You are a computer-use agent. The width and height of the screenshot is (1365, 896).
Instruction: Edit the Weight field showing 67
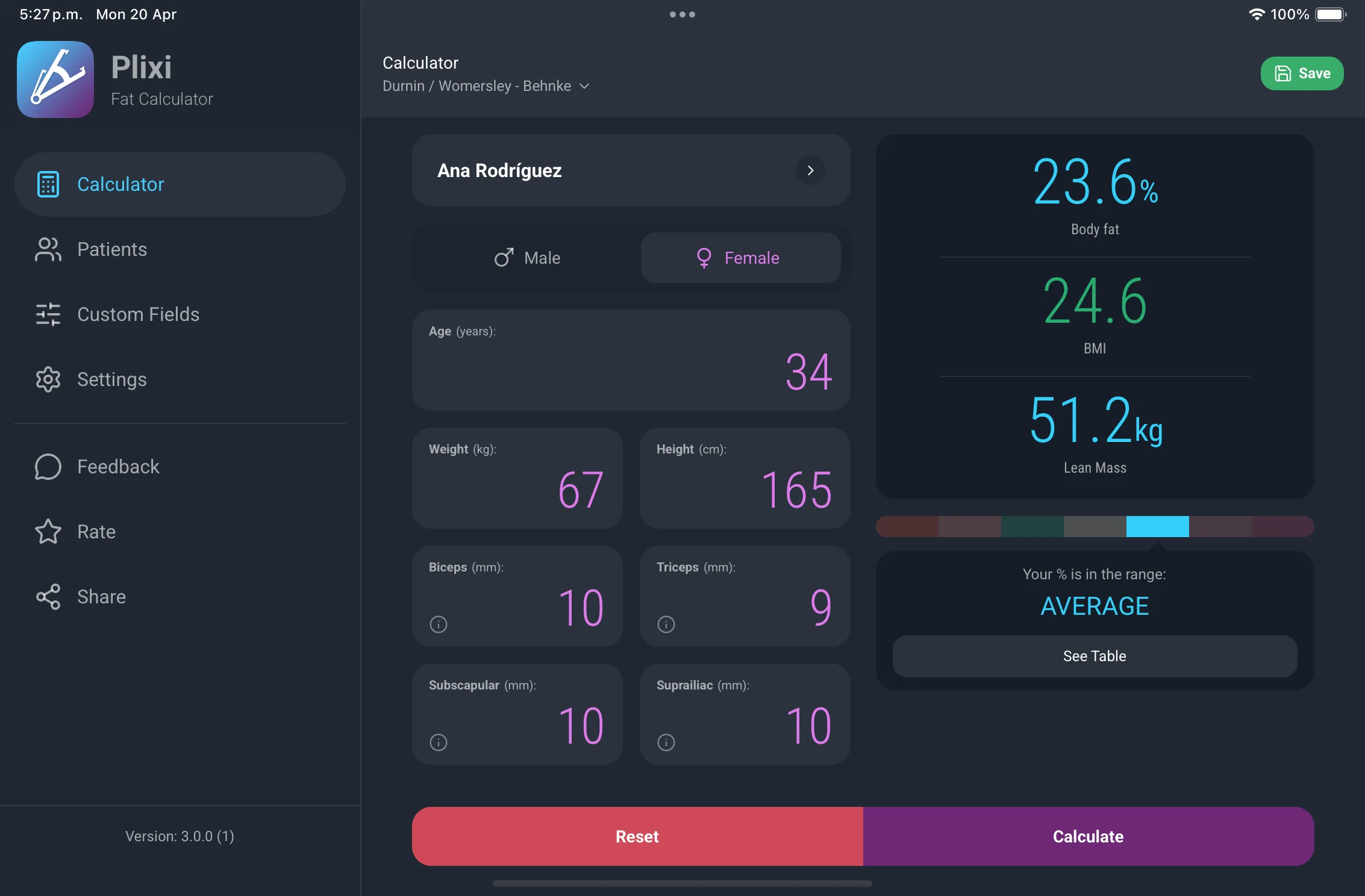click(517, 478)
